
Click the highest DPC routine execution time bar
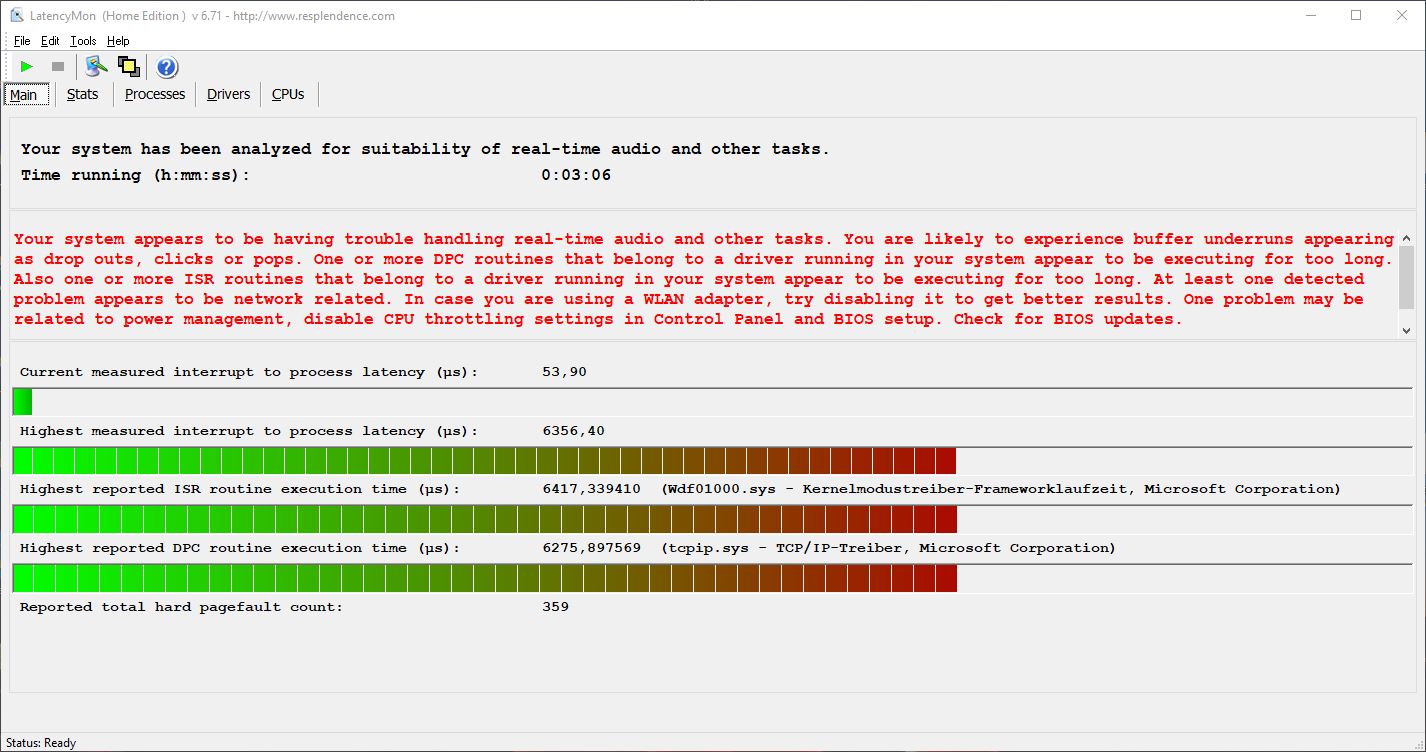point(484,578)
